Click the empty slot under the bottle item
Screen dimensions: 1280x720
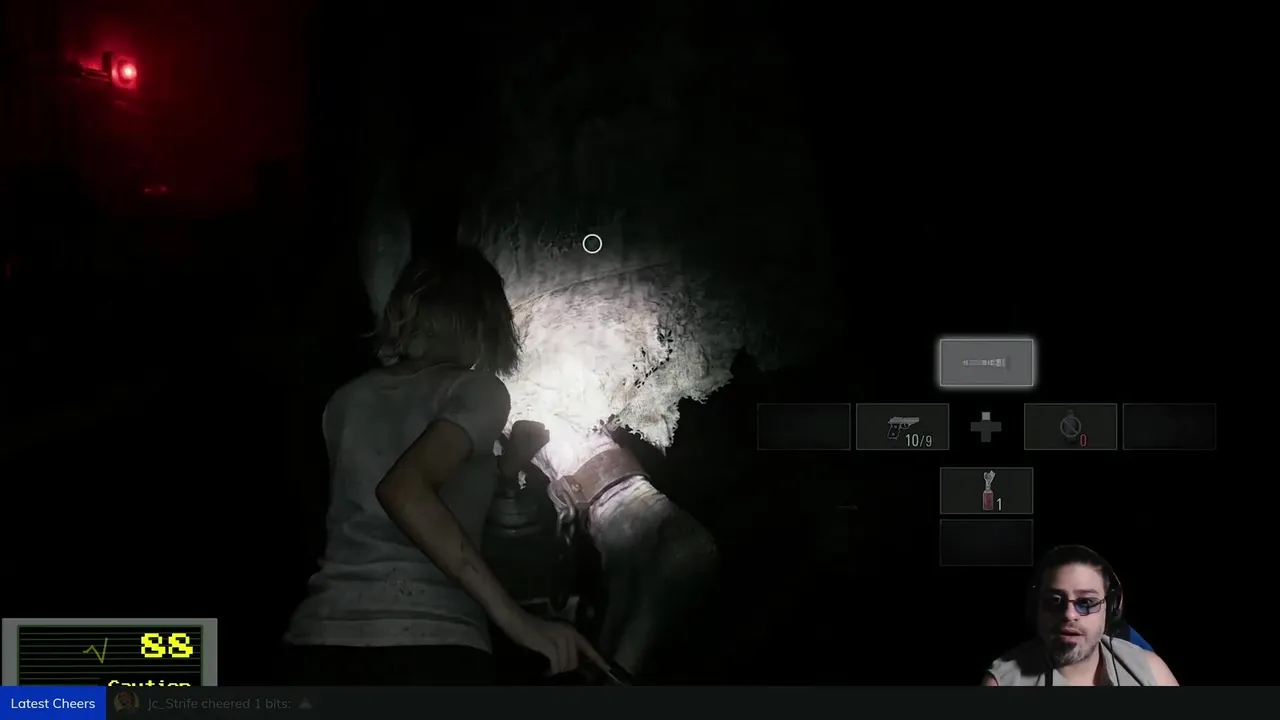(x=986, y=542)
